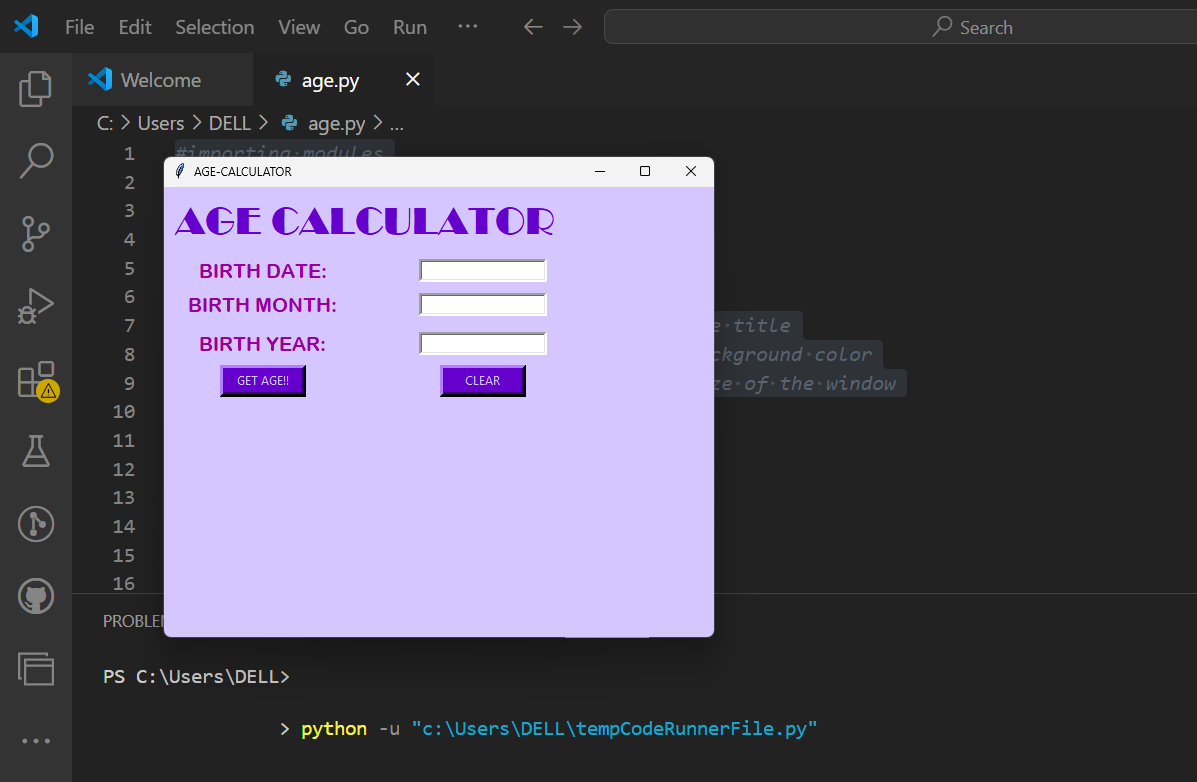Image resolution: width=1197 pixels, height=782 pixels.
Task: Open the breadcrumb ellipsis after age.py
Action: pos(395,123)
